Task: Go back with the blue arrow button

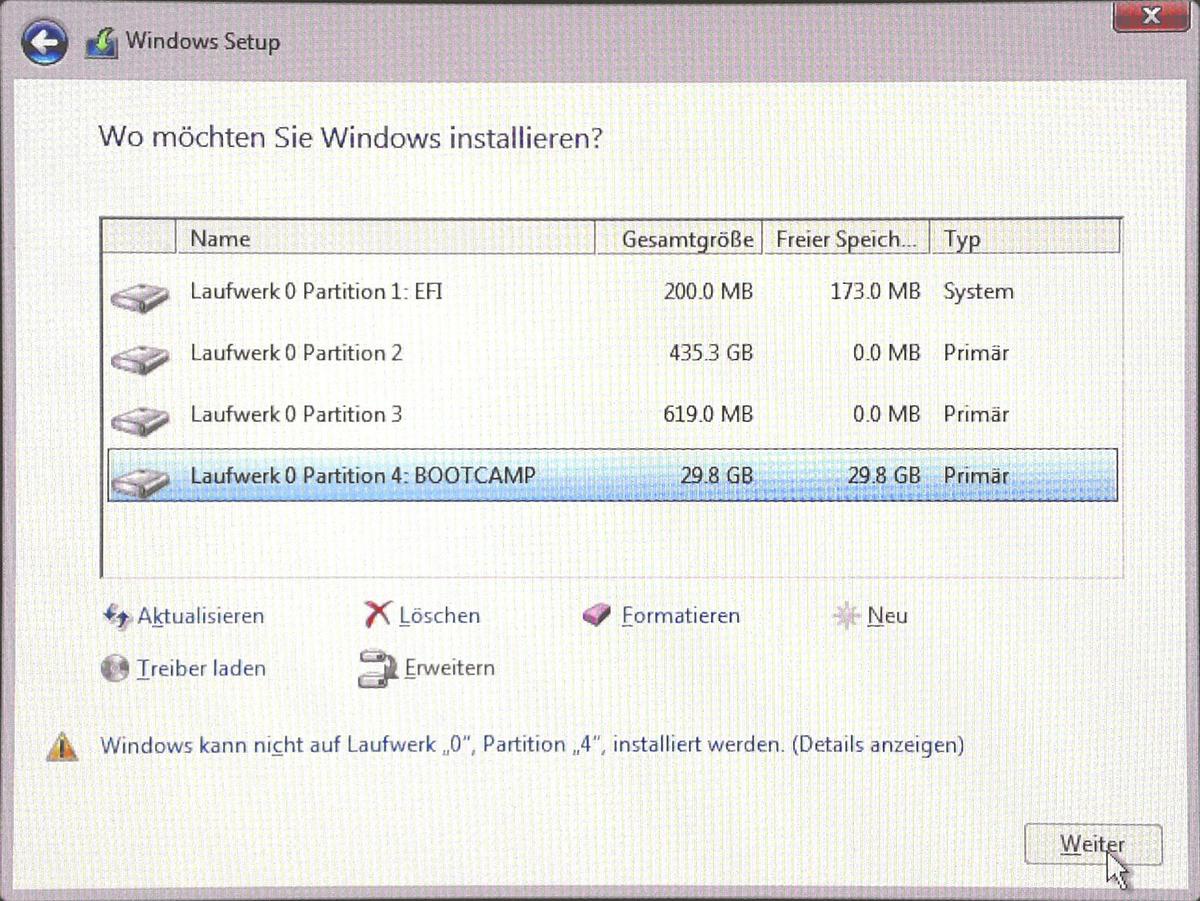Action: (x=43, y=42)
